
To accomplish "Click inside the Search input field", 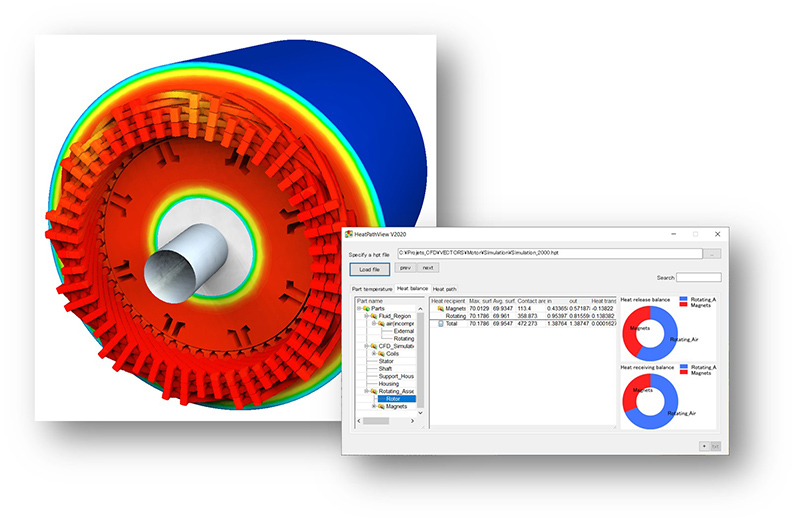I will (698, 277).
